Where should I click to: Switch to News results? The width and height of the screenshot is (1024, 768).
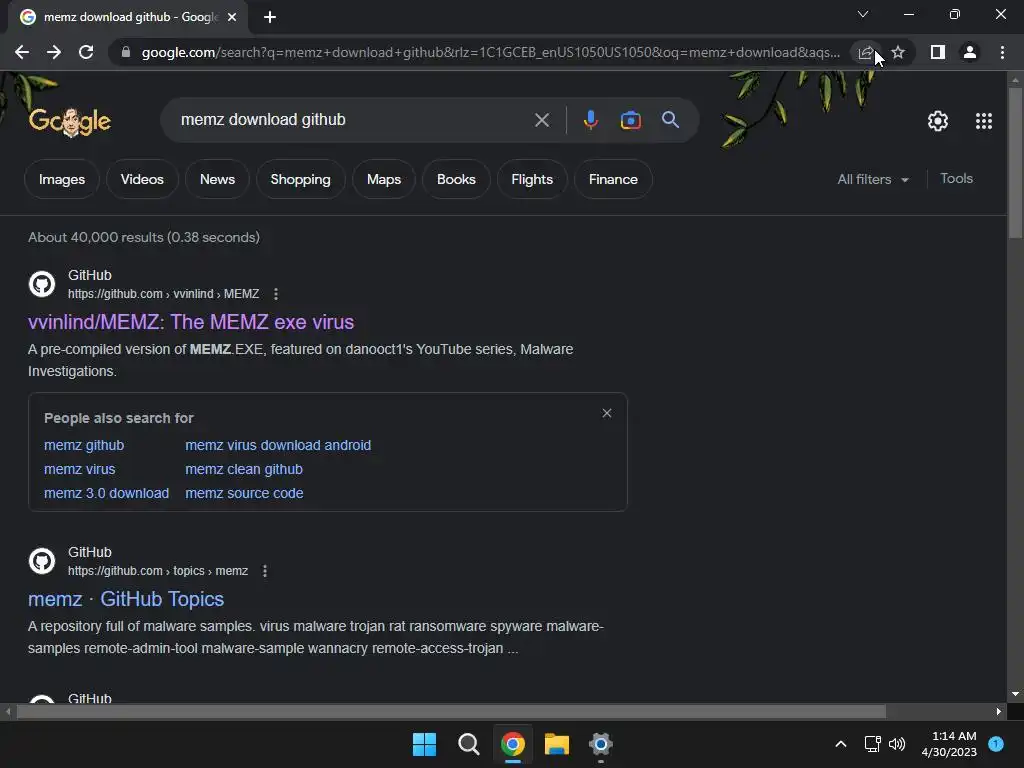[217, 179]
